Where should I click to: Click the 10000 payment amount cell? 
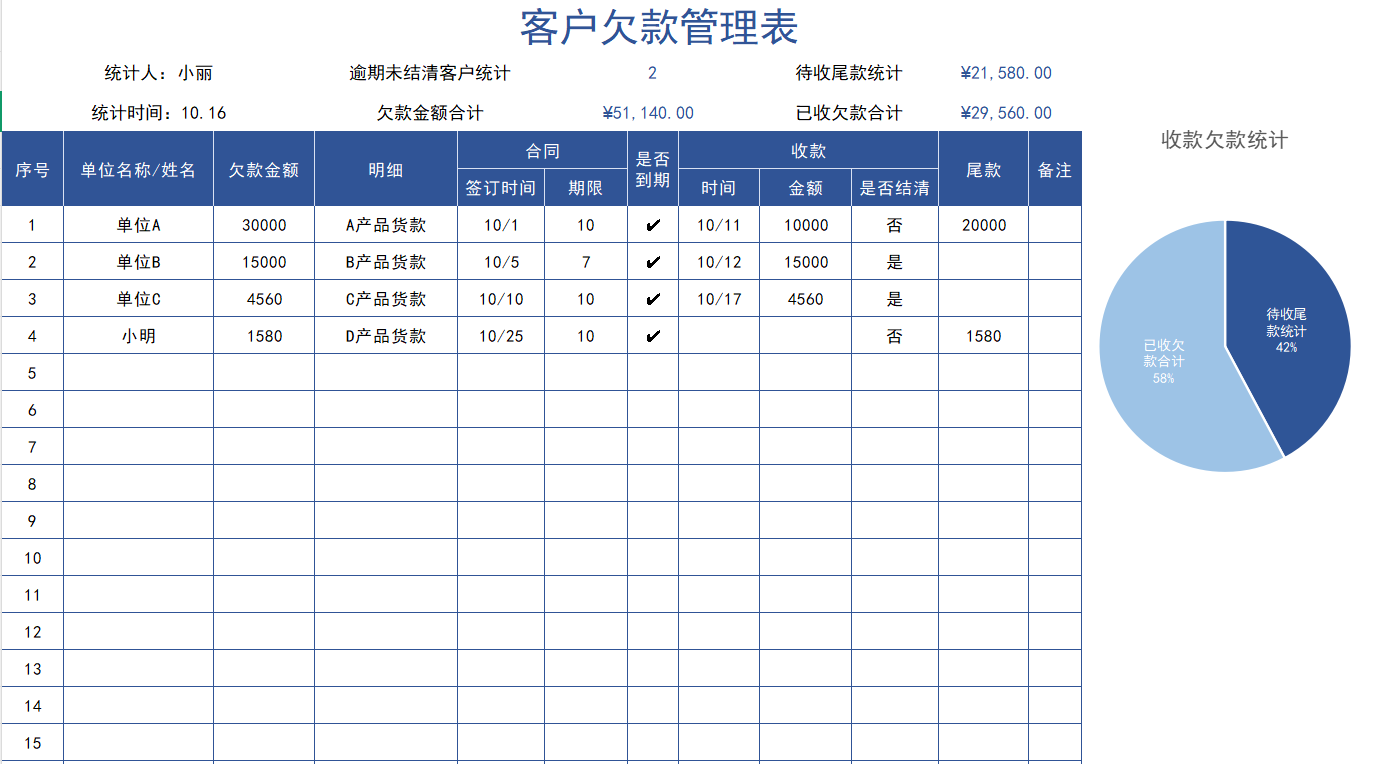click(x=806, y=225)
